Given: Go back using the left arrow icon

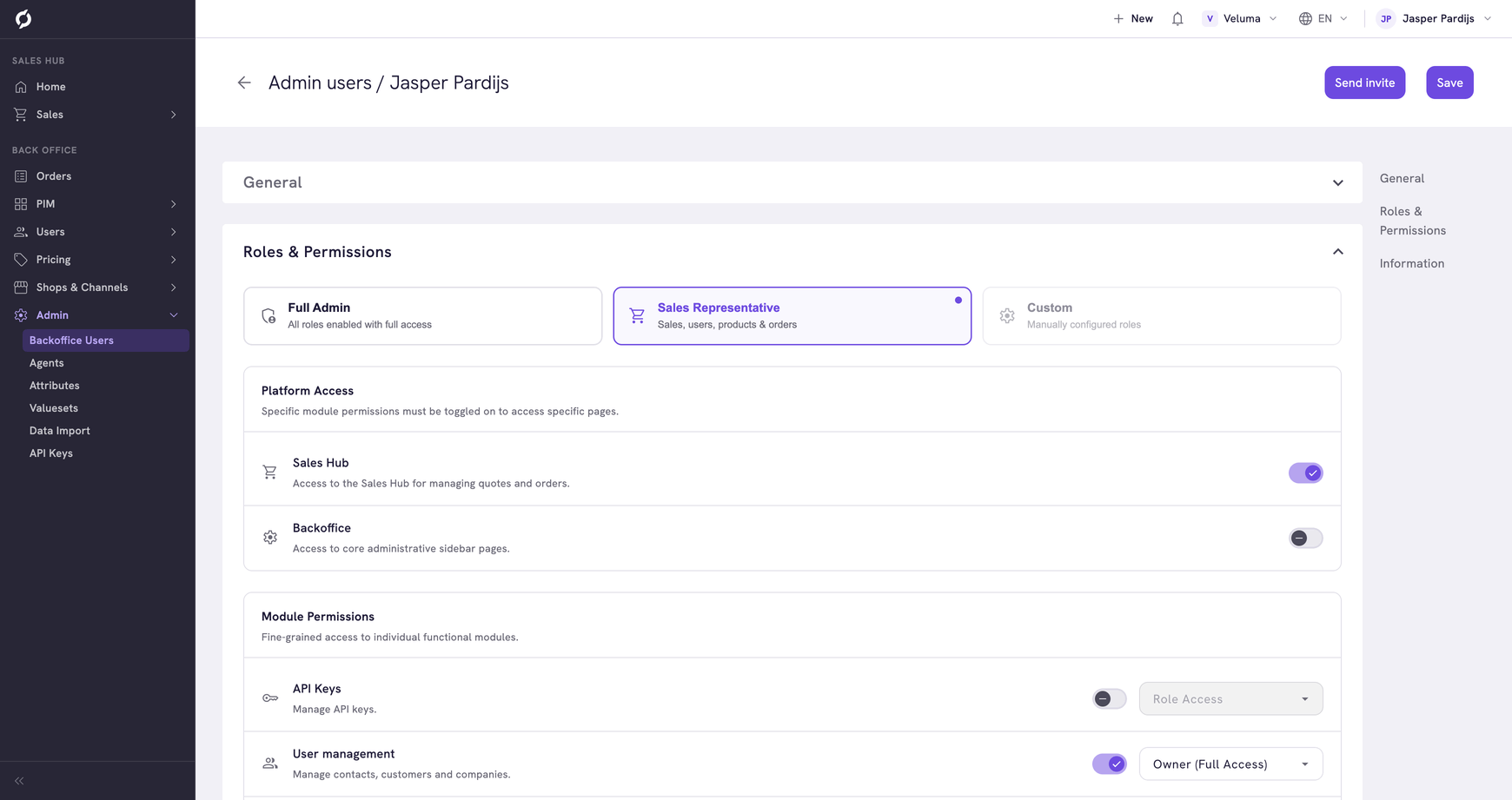Looking at the screenshot, I should pos(244,83).
